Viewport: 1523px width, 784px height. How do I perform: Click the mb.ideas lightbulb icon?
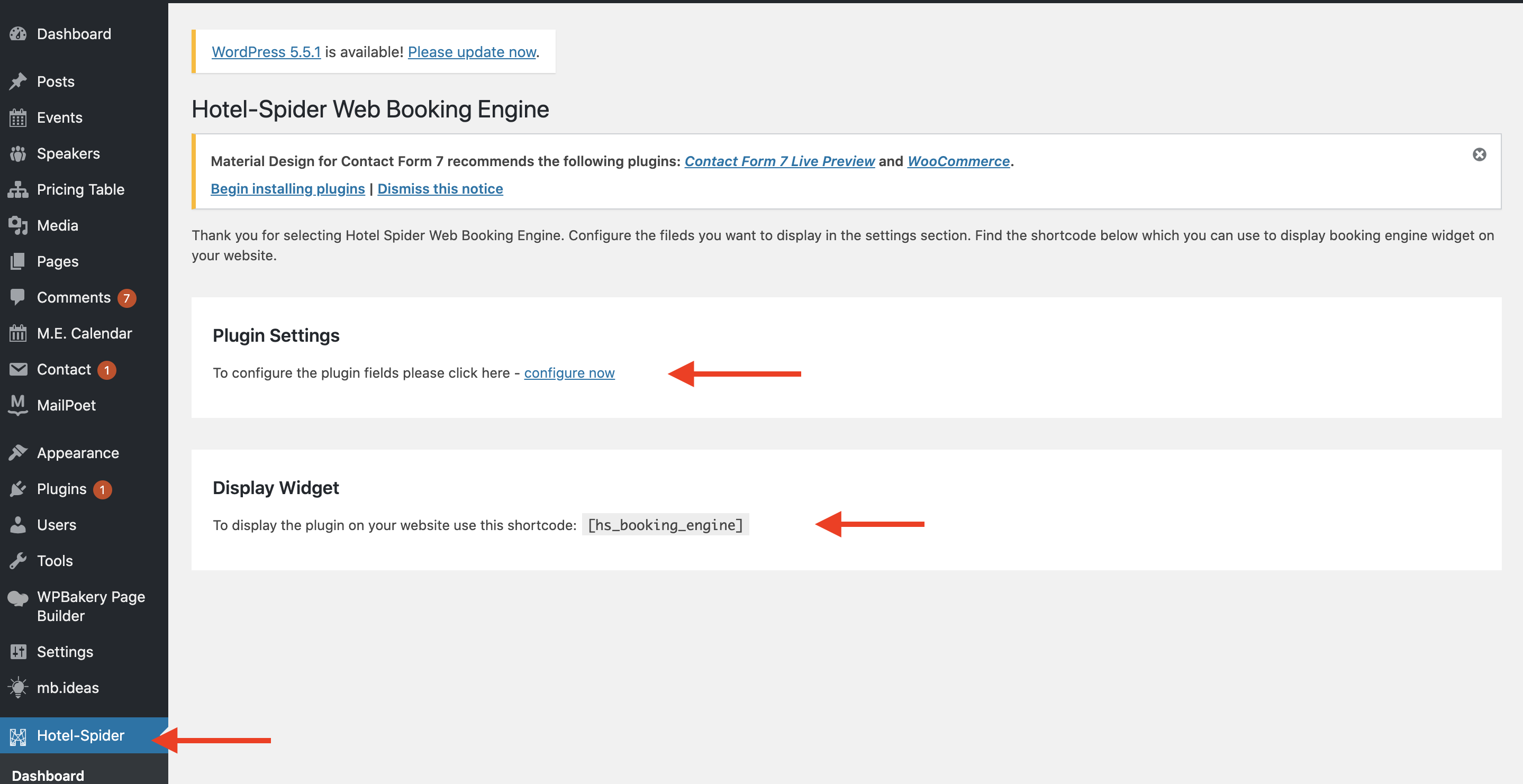coord(18,688)
